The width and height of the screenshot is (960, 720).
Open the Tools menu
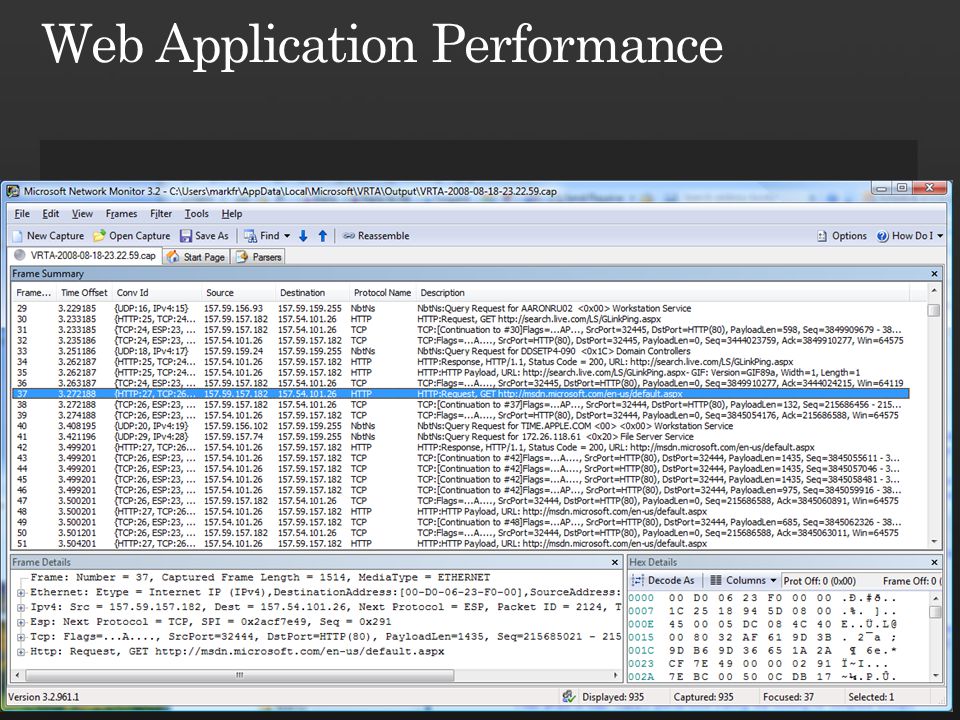point(197,214)
